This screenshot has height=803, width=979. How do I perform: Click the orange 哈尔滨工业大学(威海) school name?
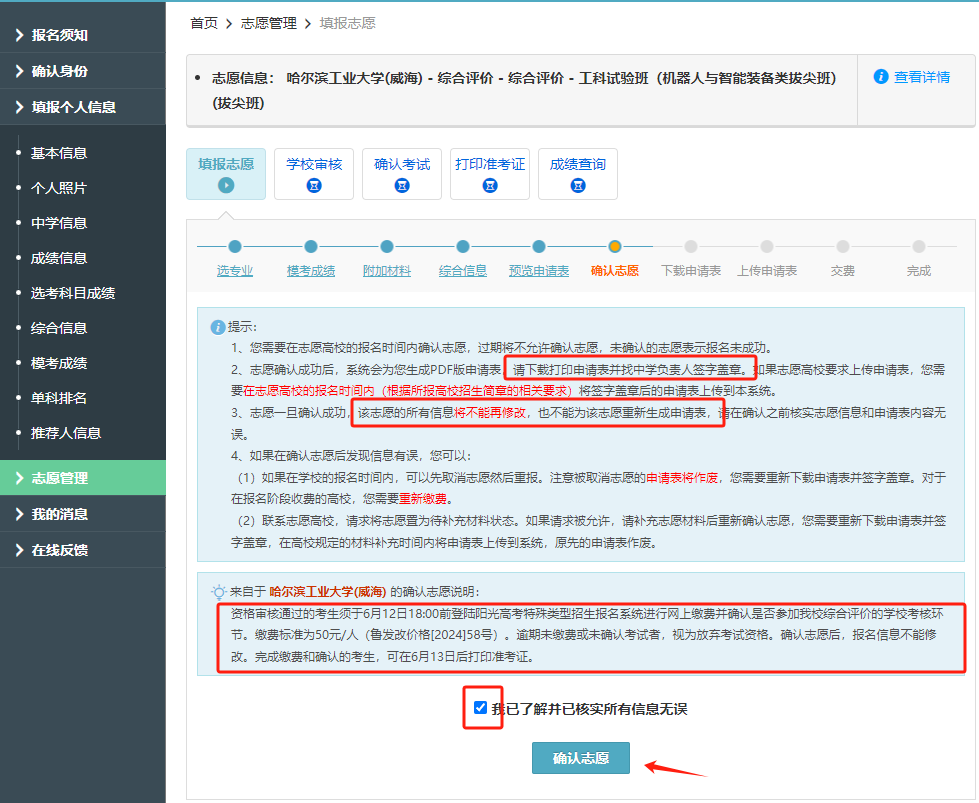point(328,591)
